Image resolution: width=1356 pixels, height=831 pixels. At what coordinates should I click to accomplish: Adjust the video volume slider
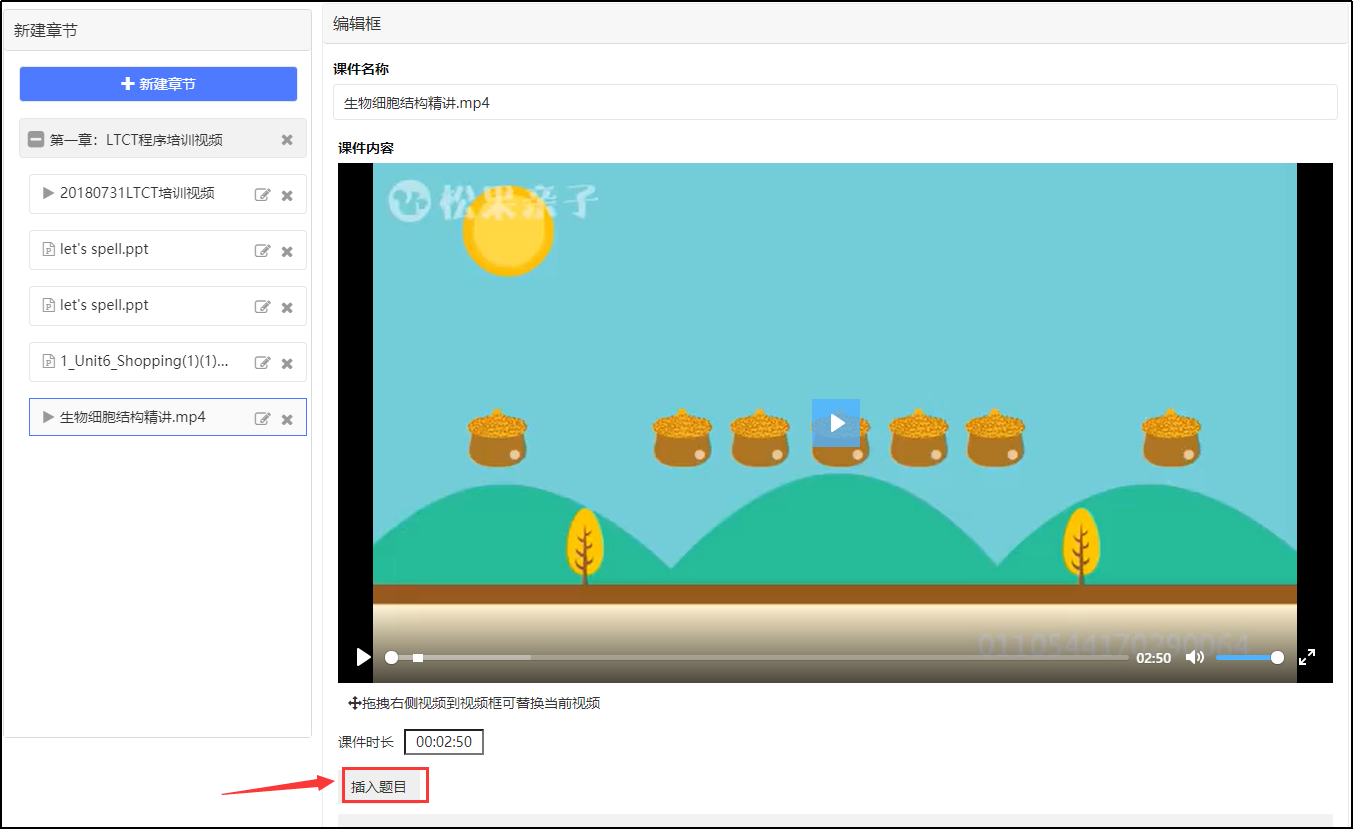pos(1250,657)
